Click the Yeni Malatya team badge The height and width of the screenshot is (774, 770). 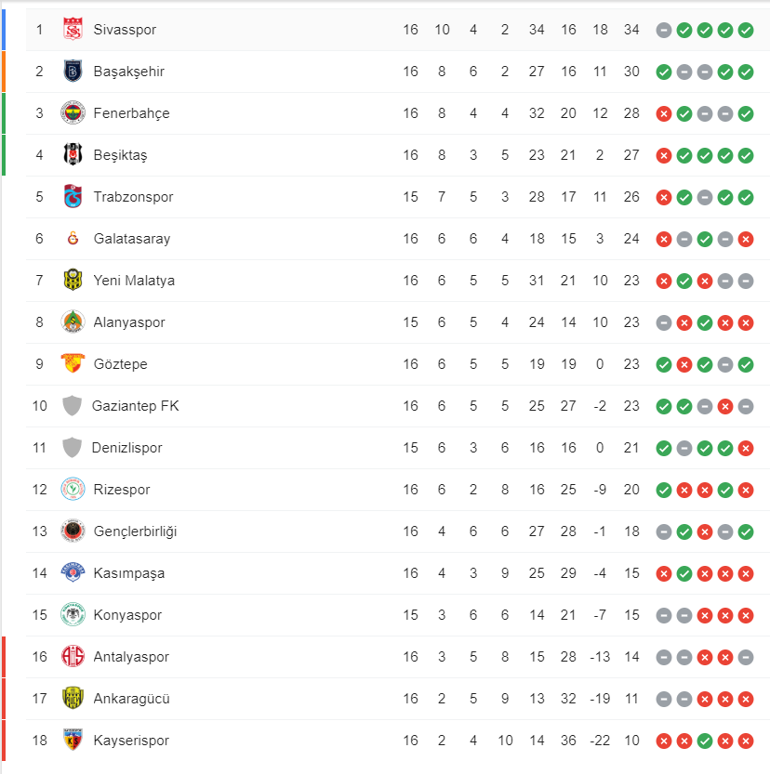pyautogui.click(x=73, y=280)
